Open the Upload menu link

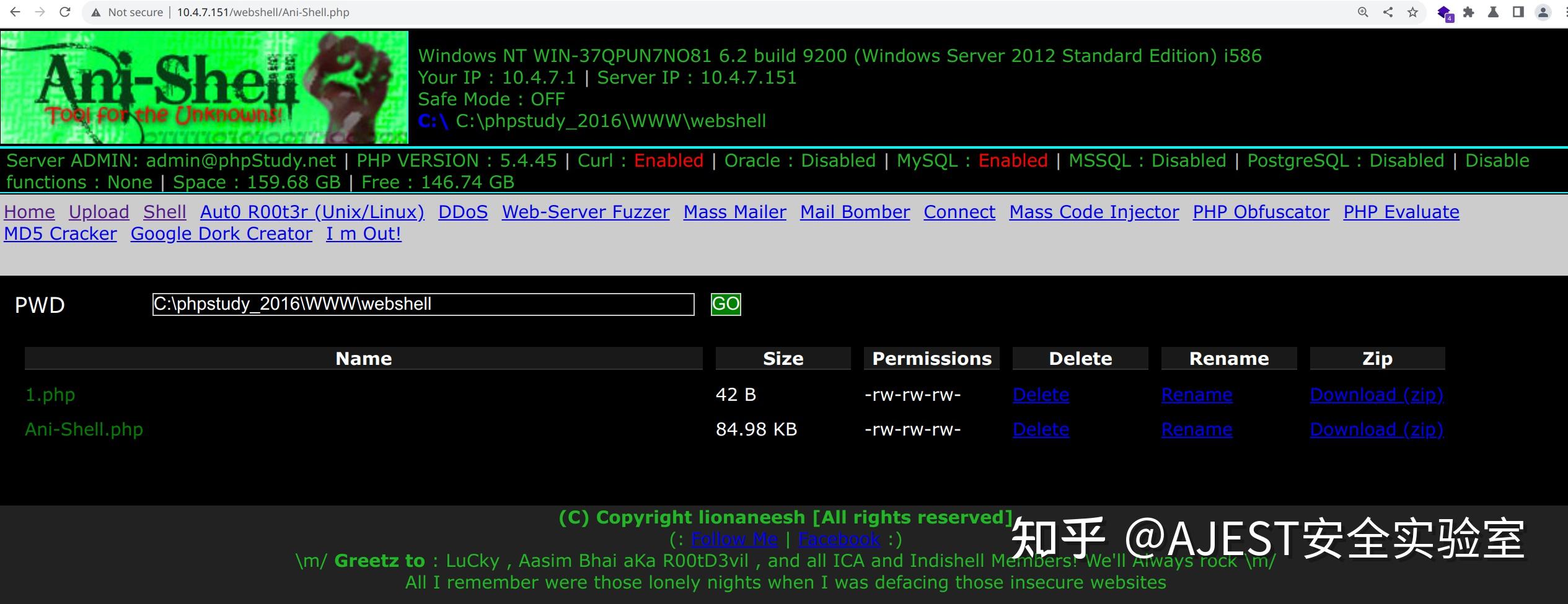(99, 212)
